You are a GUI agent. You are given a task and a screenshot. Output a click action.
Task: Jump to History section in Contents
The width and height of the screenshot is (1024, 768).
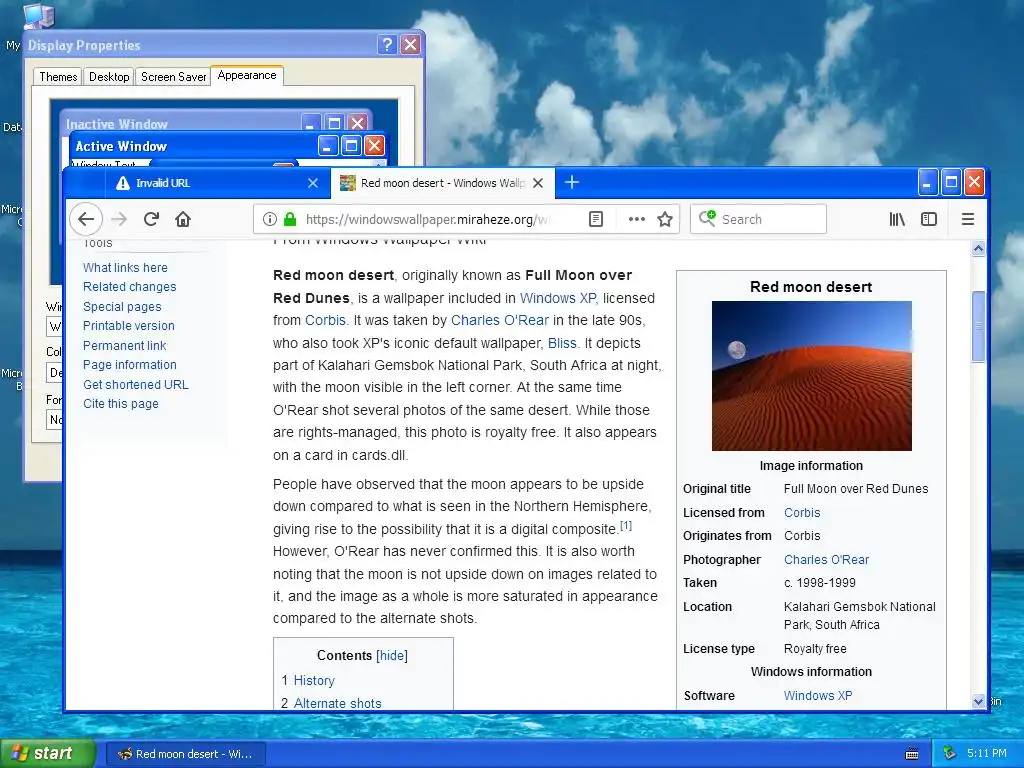(x=314, y=680)
